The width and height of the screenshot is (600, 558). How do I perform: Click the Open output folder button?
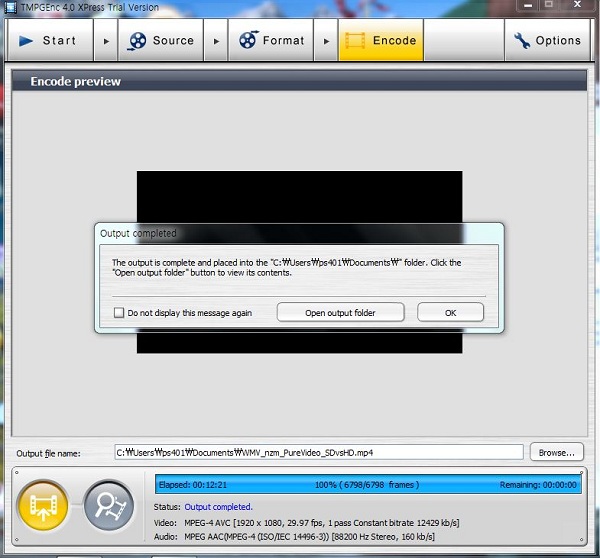click(x=340, y=313)
